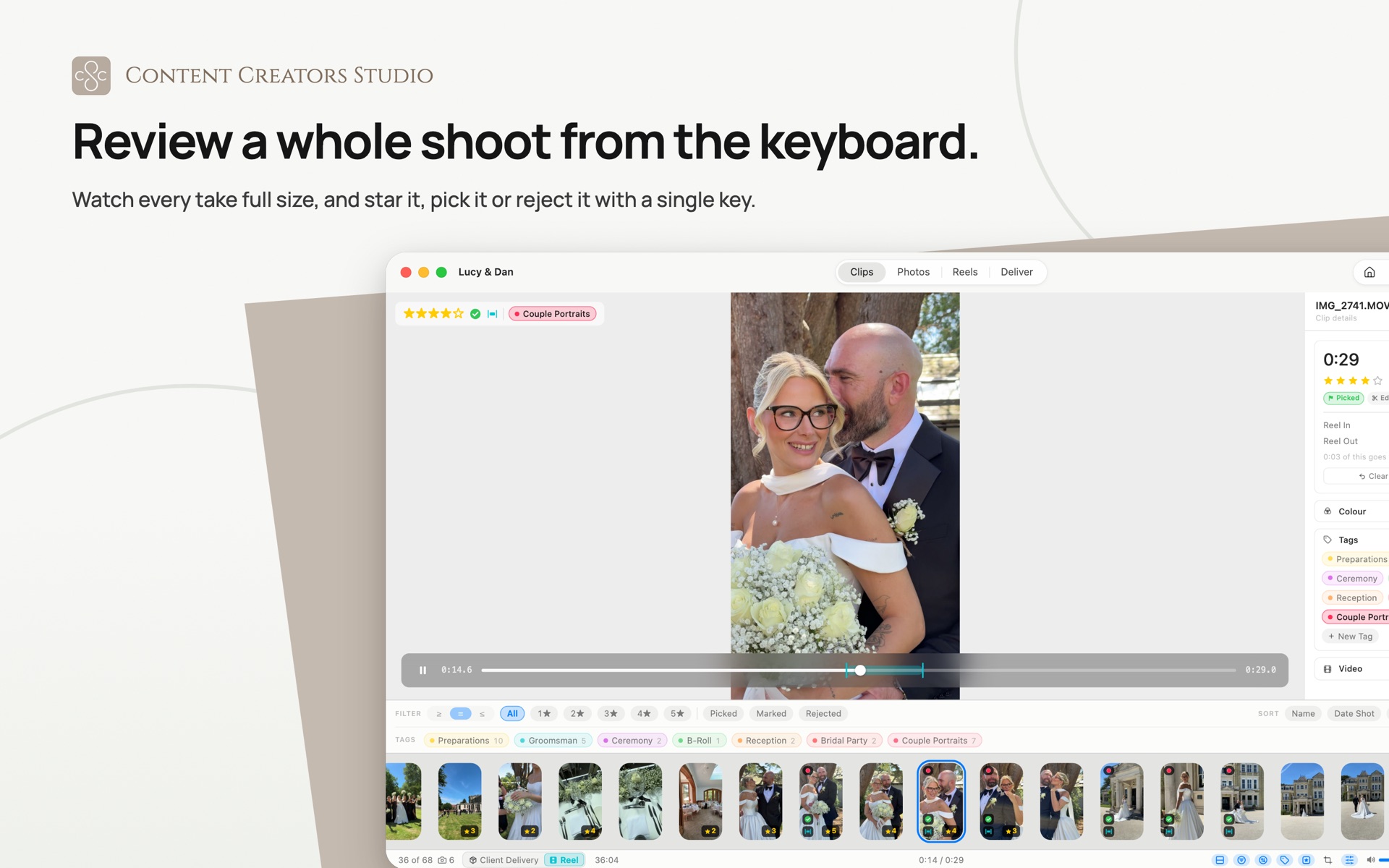This screenshot has width=1389, height=868.
Task: Select the Clips tab
Action: coord(862,272)
